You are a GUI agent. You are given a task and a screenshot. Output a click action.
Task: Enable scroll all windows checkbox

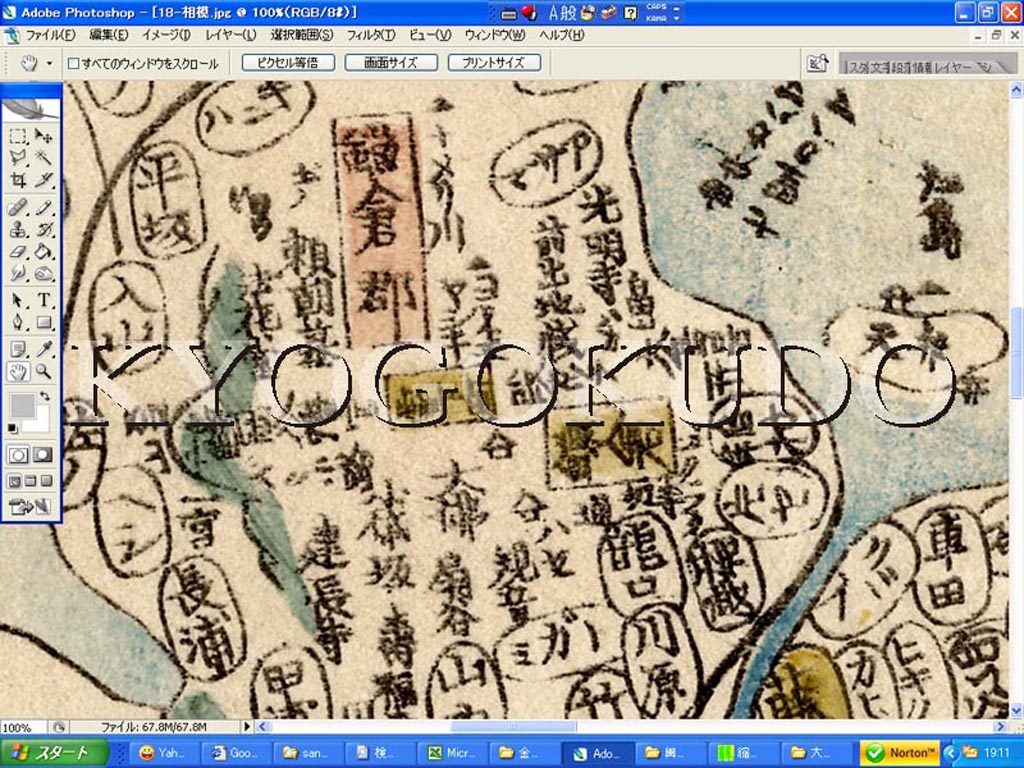(x=74, y=63)
